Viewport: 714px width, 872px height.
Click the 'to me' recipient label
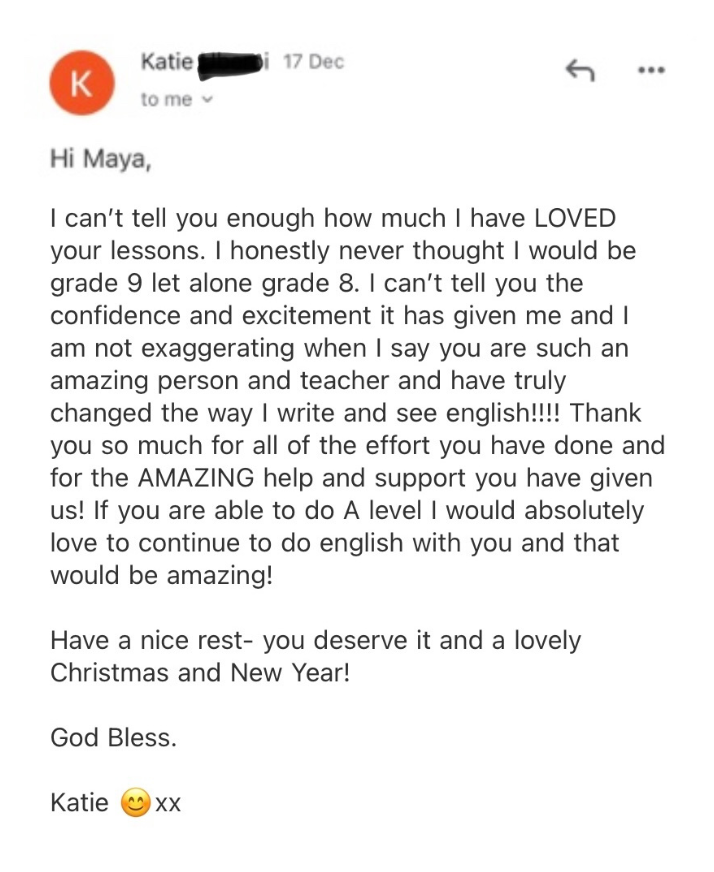point(166,100)
